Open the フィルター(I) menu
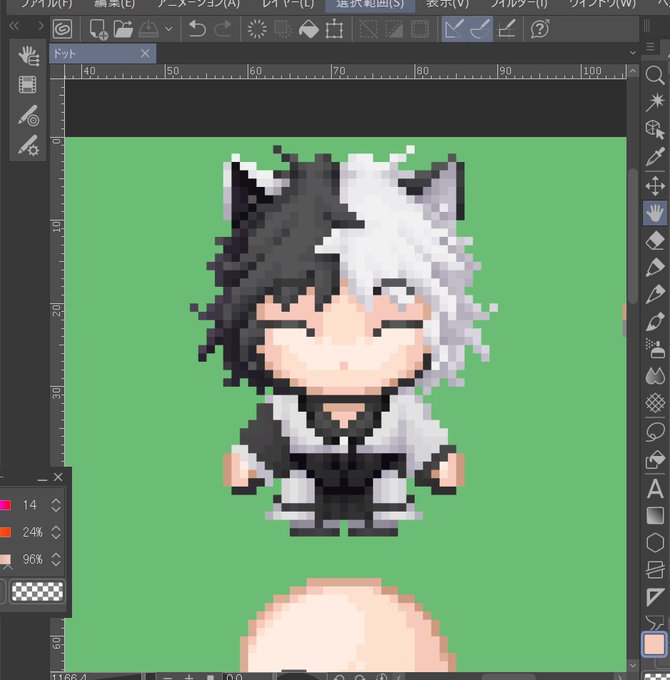Image resolution: width=670 pixels, height=680 pixels. click(x=519, y=4)
